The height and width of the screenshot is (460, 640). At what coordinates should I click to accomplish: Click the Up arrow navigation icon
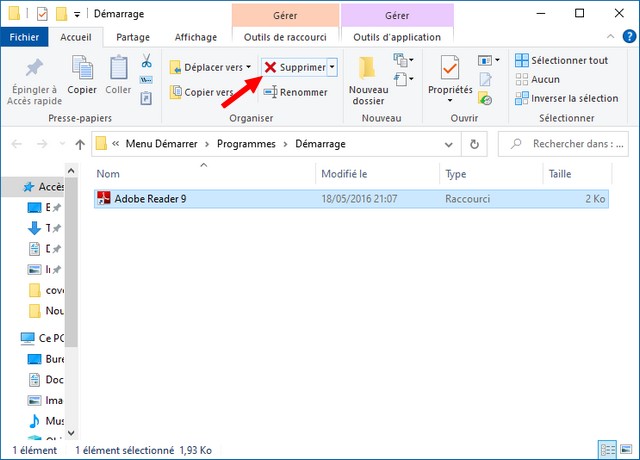coord(80,144)
